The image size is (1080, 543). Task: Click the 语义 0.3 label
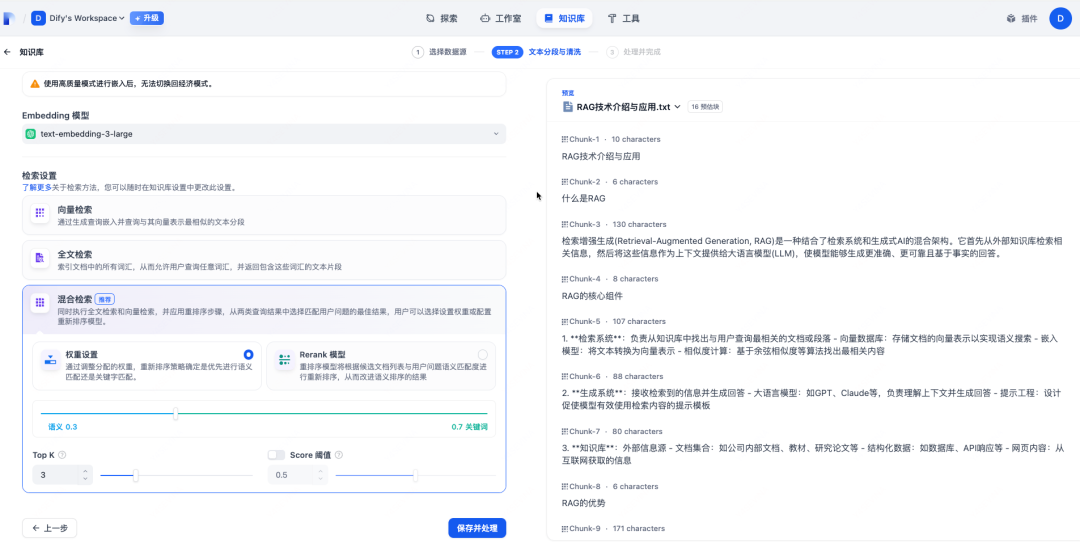click(63, 427)
